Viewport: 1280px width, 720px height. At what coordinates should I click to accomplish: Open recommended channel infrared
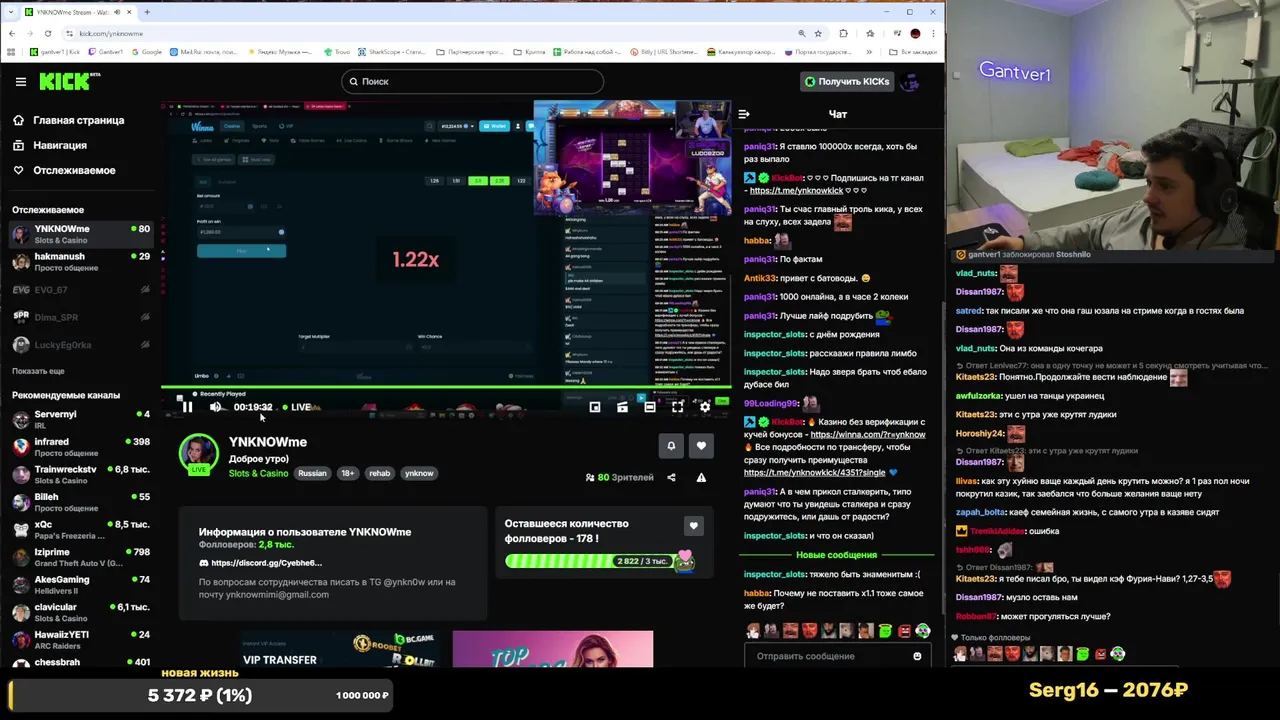[80, 446]
